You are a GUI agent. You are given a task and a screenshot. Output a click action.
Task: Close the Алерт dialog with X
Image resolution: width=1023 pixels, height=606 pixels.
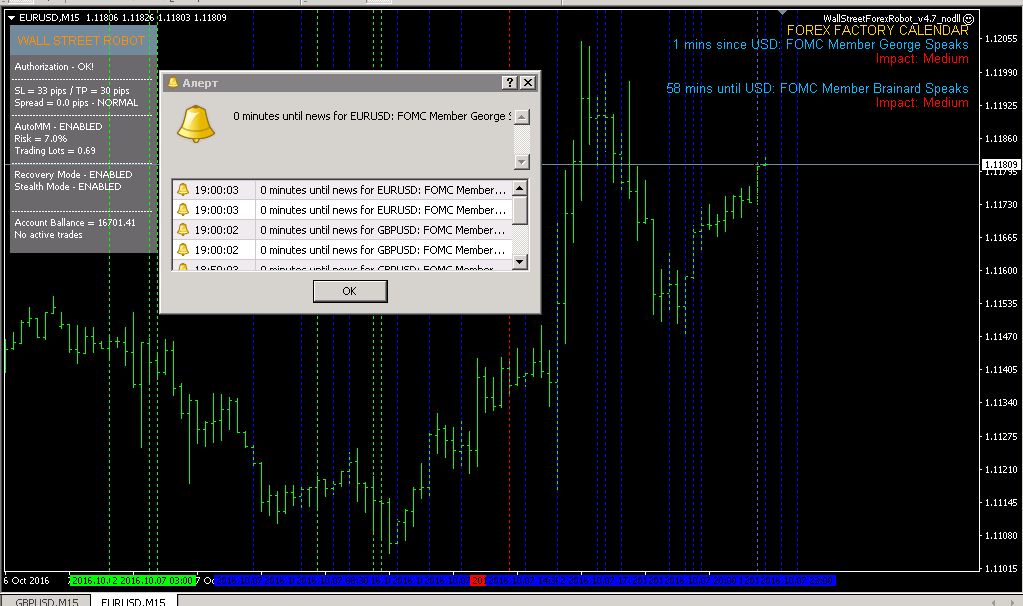(528, 82)
